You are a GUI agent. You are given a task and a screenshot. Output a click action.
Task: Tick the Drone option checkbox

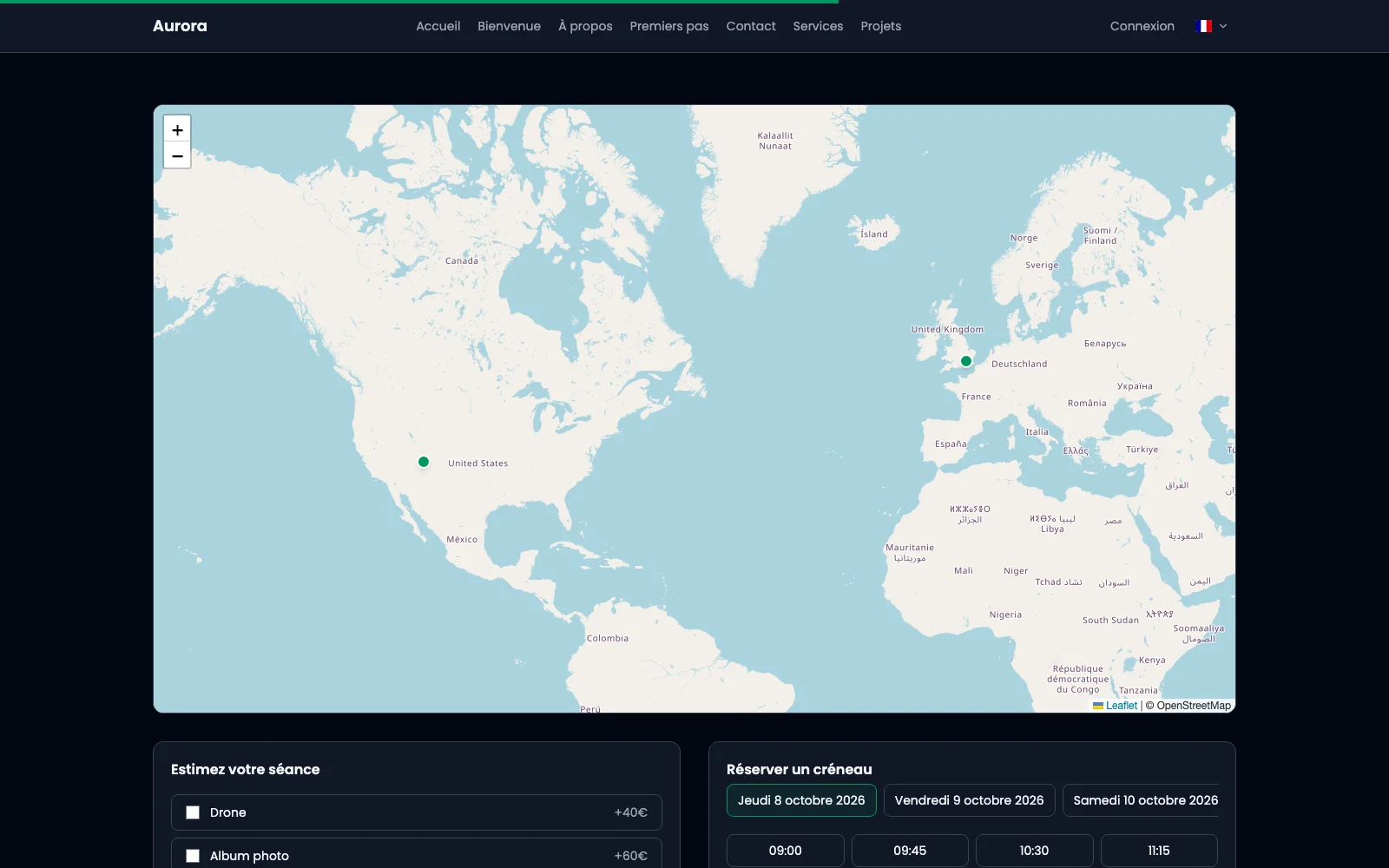pos(193,812)
